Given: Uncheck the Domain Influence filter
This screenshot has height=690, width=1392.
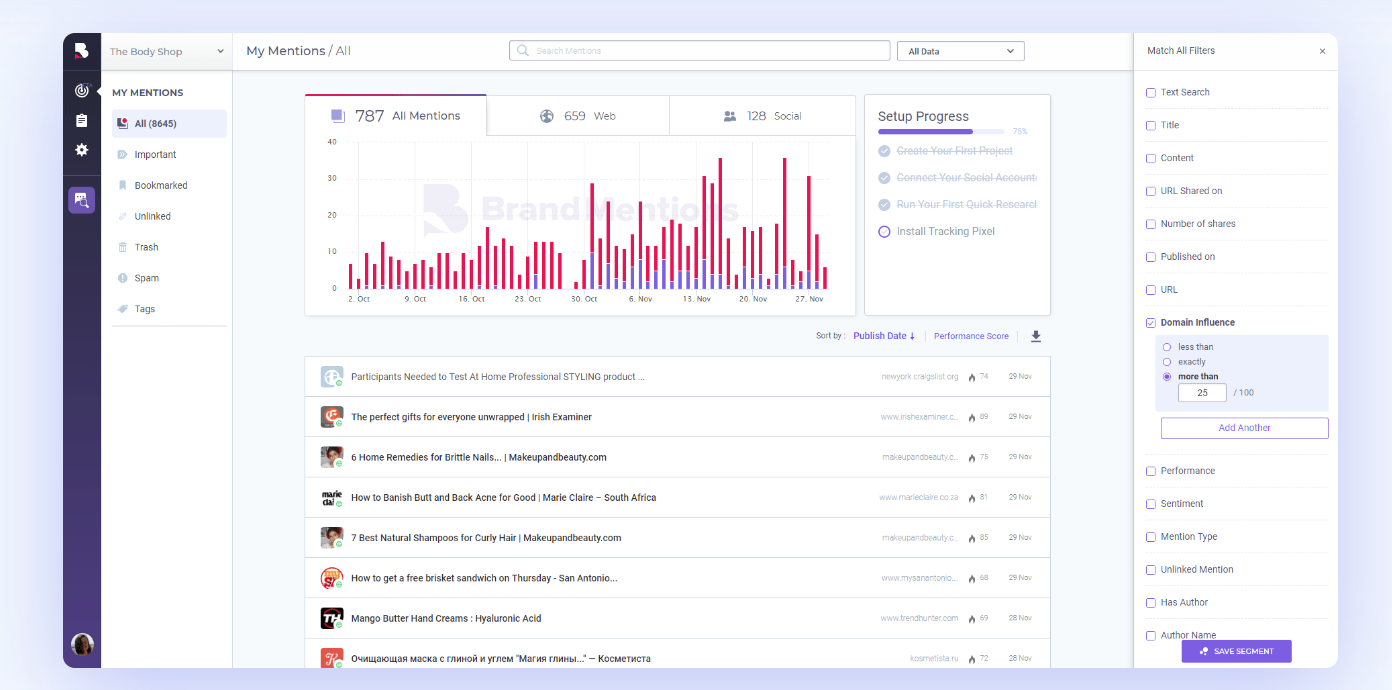Looking at the screenshot, I should (x=1151, y=323).
